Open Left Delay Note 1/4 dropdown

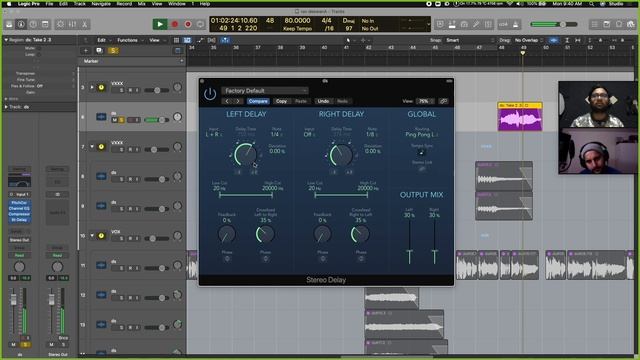(x=276, y=134)
